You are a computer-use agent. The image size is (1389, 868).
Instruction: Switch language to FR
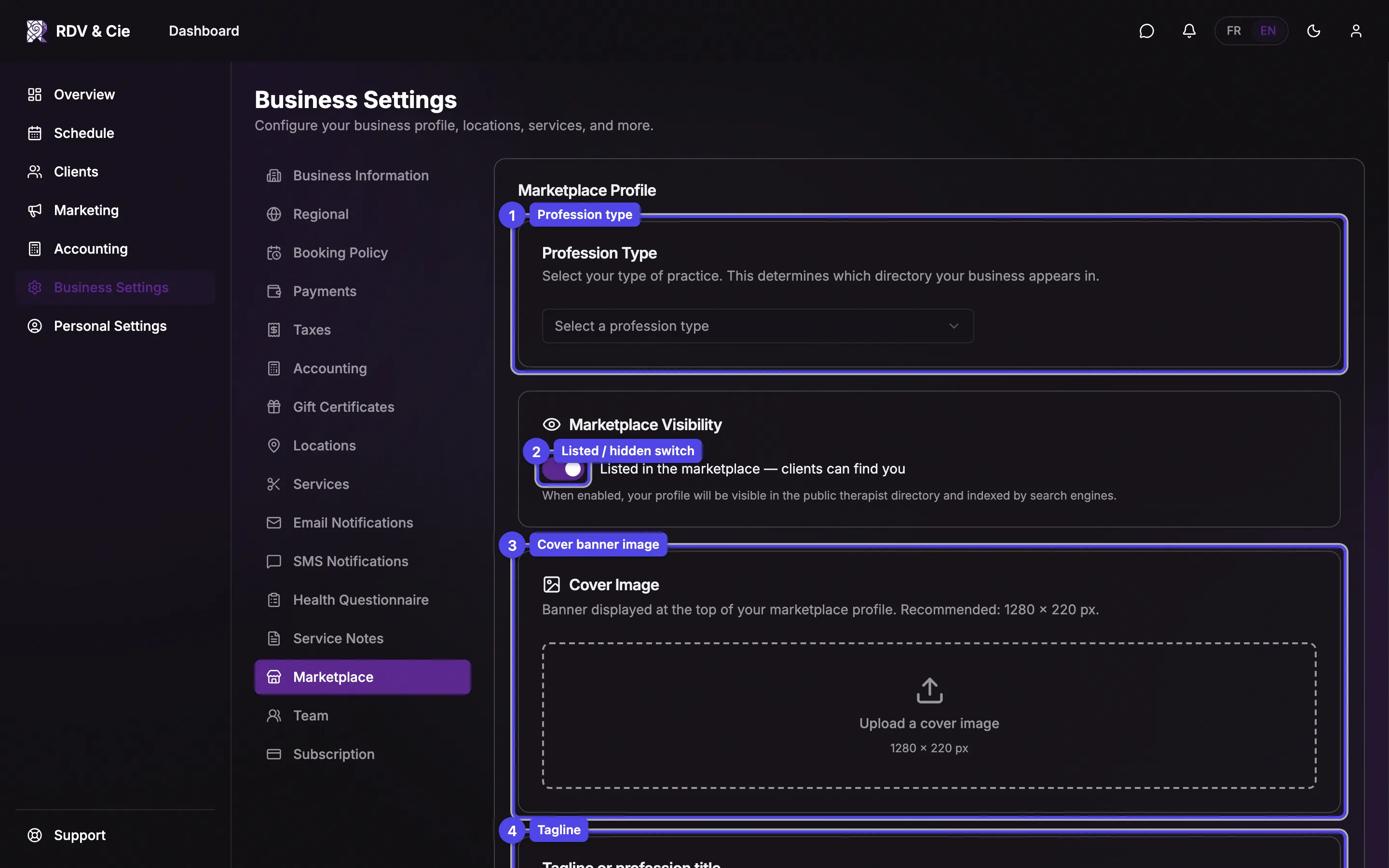(x=1233, y=31)
